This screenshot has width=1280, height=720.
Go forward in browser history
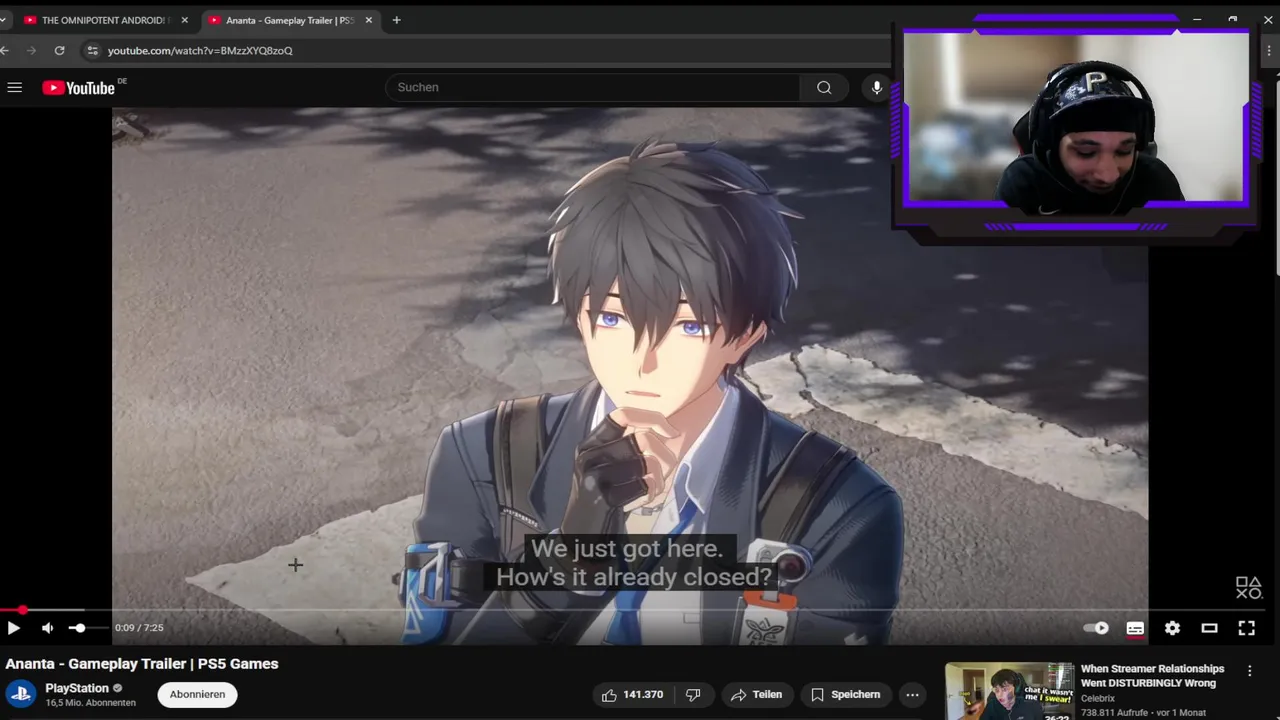click(32, 50)
